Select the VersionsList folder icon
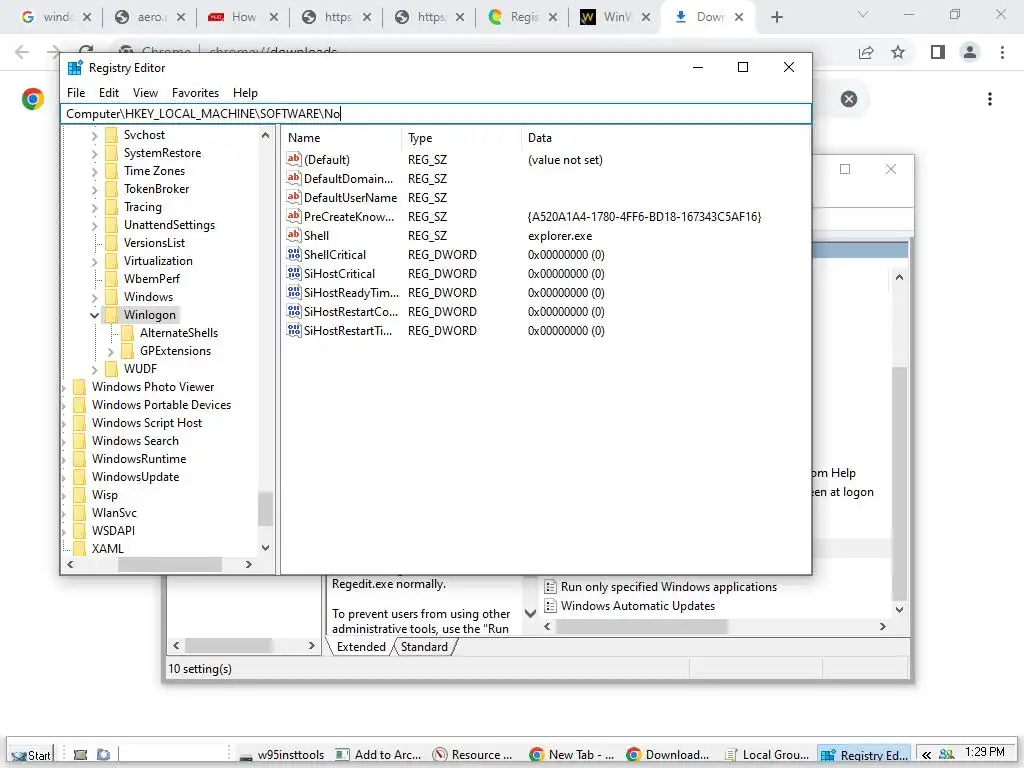The image size is (1024, 768). 112,243
